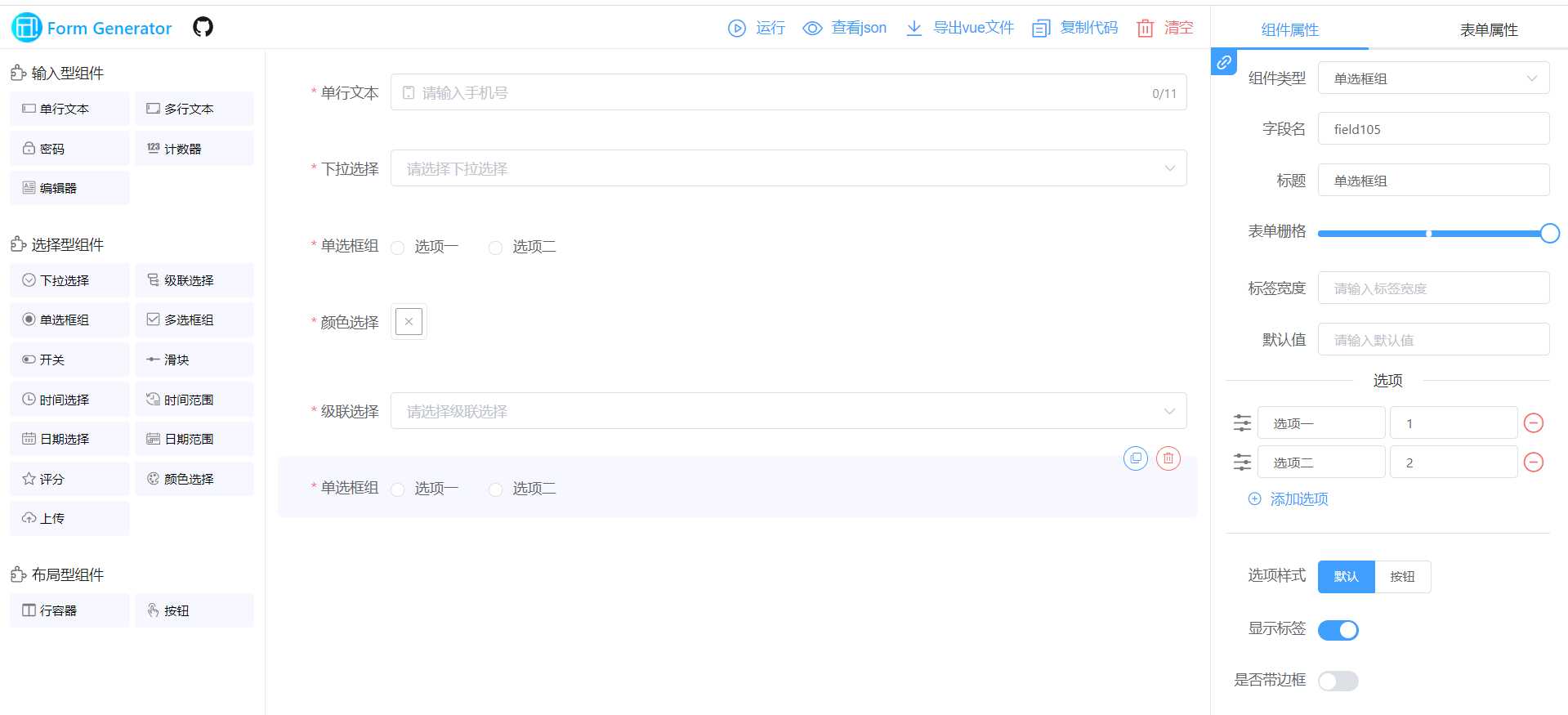Select 按钮 option style
This screenshot has width=1568, height=715.
(x=1402, y=577)
